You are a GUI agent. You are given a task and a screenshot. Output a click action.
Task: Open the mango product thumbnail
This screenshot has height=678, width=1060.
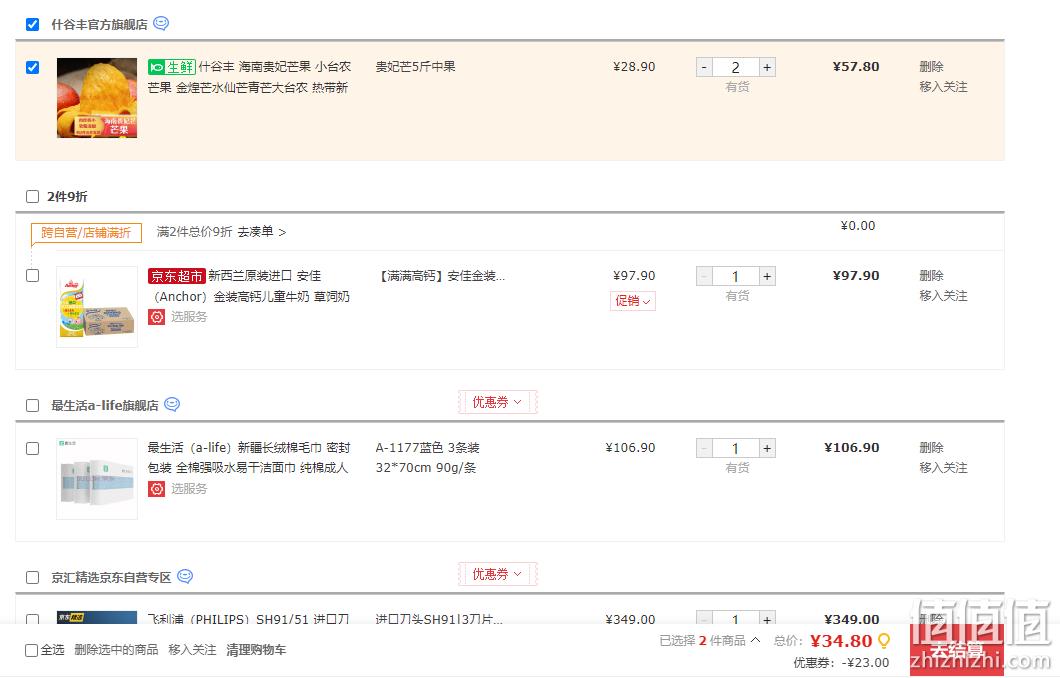point(97,98)
